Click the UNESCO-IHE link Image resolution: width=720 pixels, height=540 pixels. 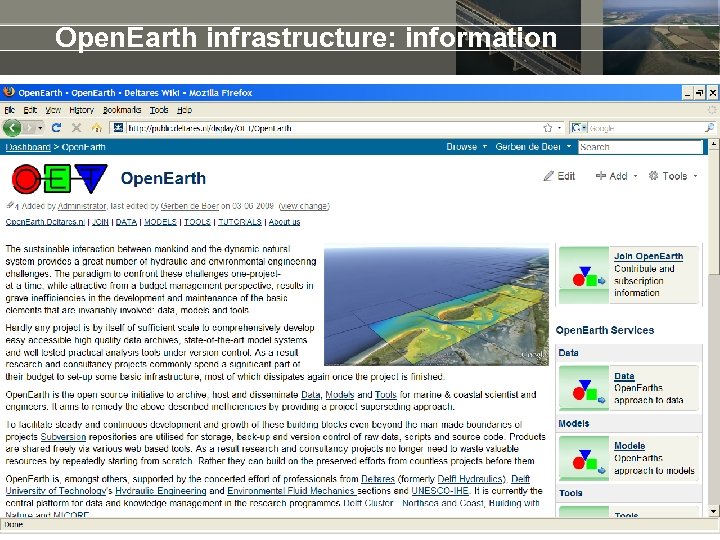pyautogui.click(x=440, y=491)
